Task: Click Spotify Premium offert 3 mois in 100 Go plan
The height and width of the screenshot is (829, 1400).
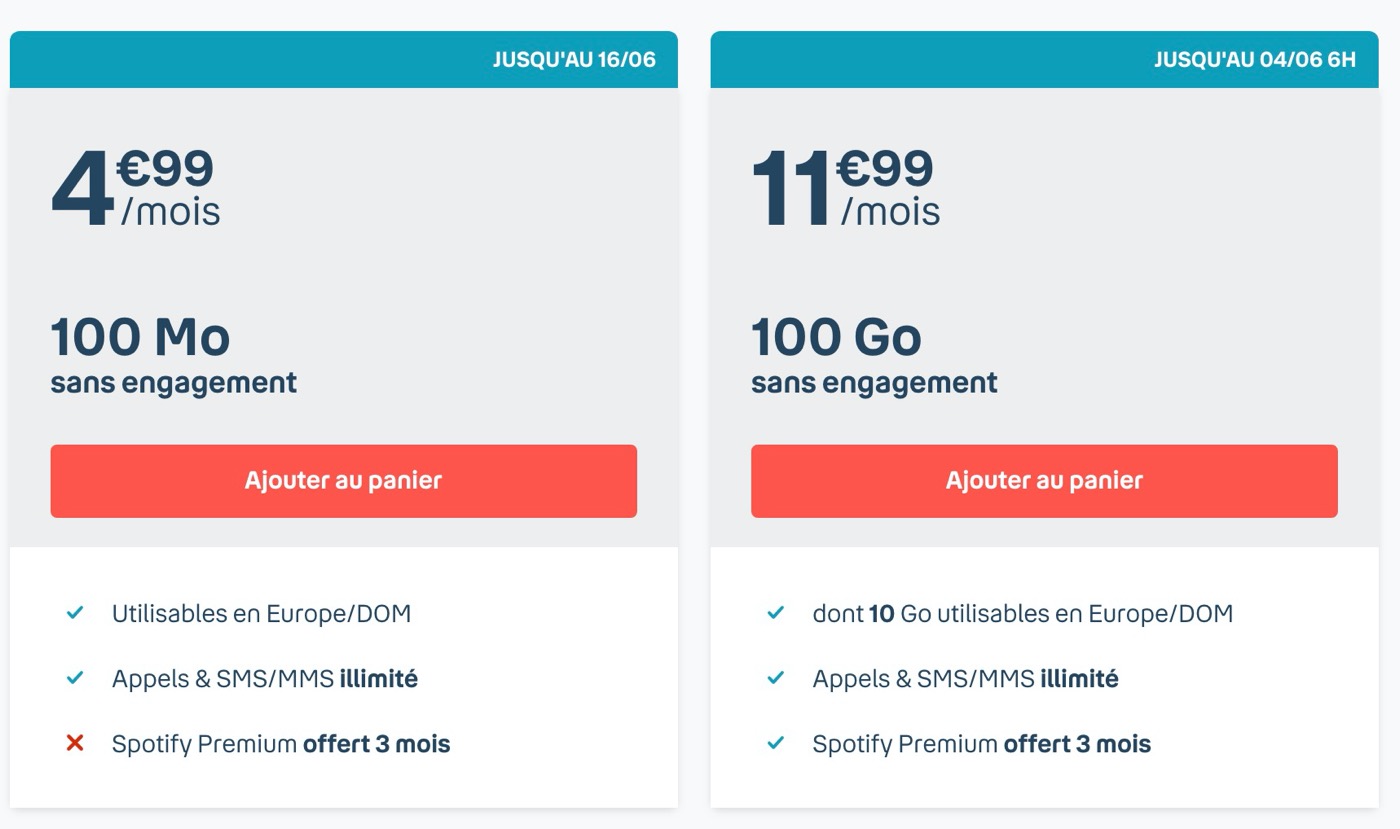Action: (x=982, y=744)
